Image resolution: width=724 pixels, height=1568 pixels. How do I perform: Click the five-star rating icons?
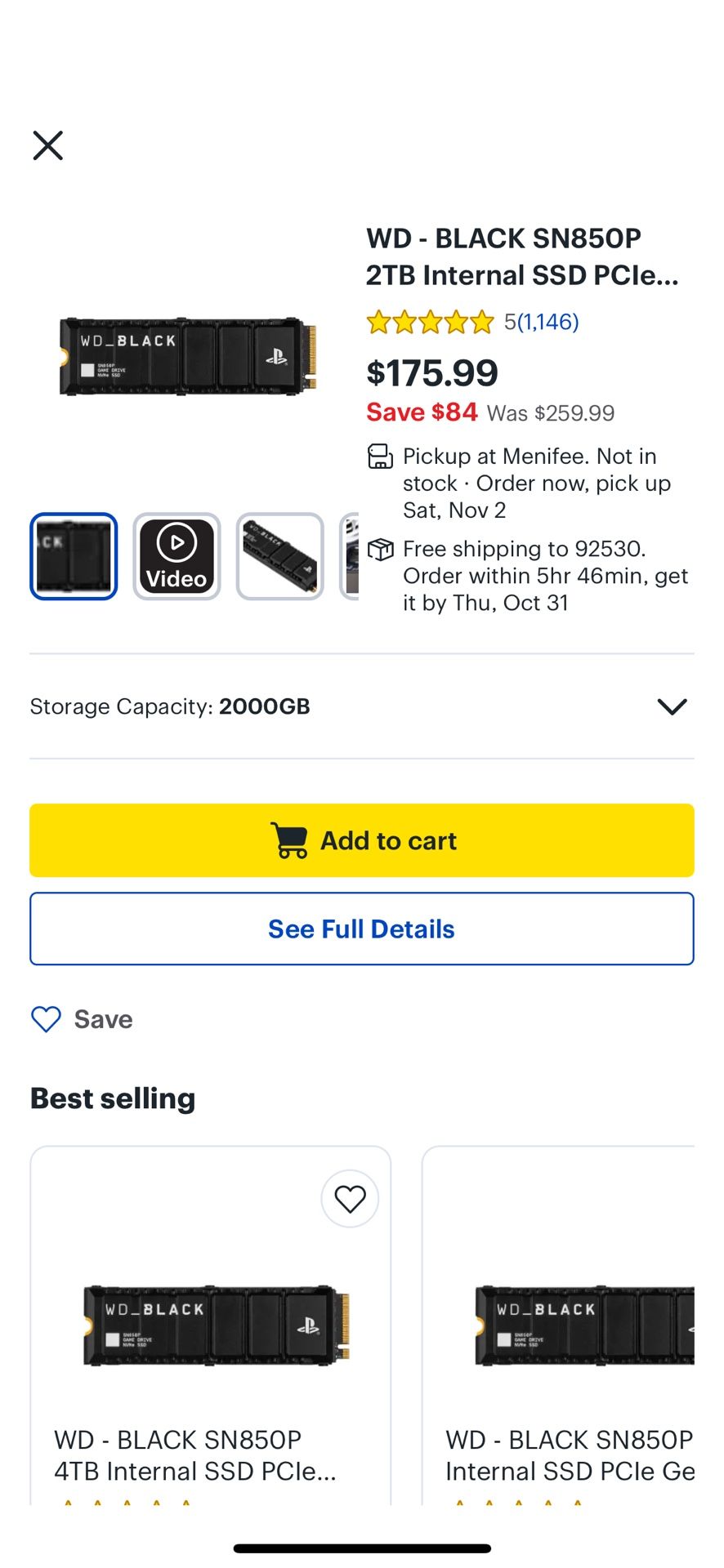(x=430, y=322)
